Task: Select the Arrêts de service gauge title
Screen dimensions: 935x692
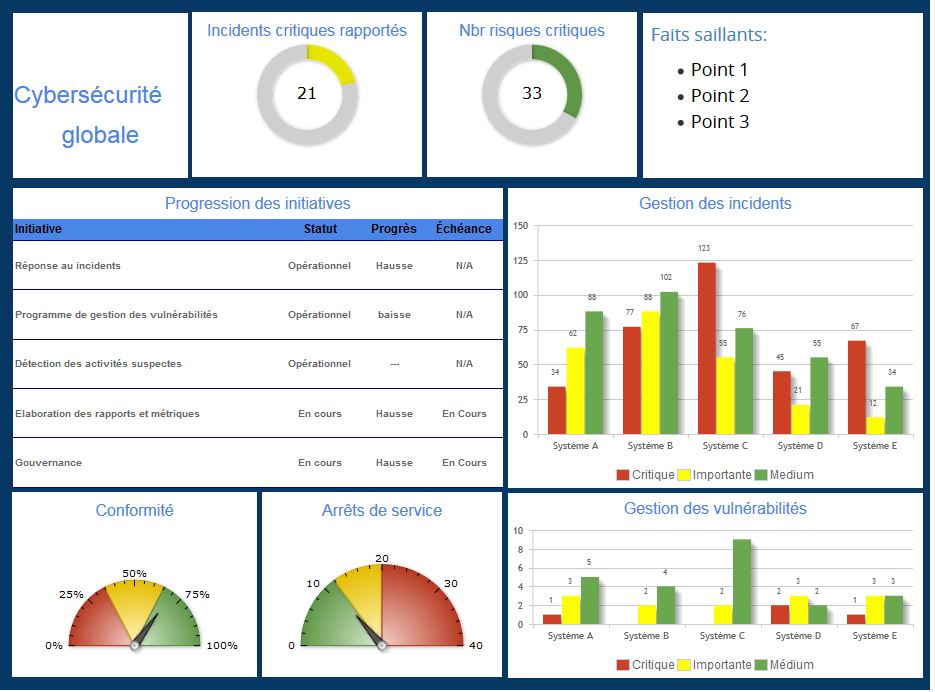Action: point(382,510)
